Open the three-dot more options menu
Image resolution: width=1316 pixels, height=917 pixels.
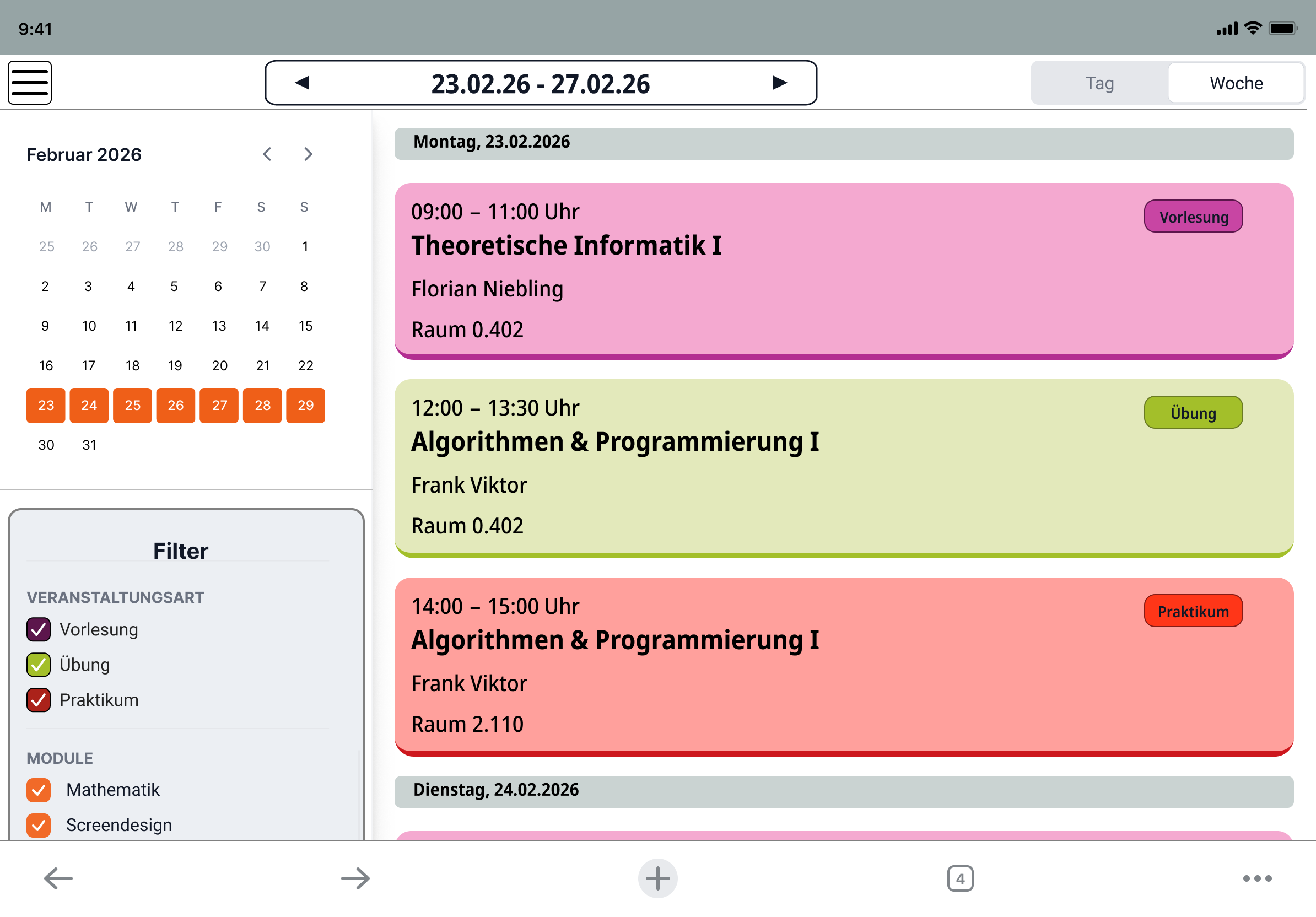point(1257,878)
